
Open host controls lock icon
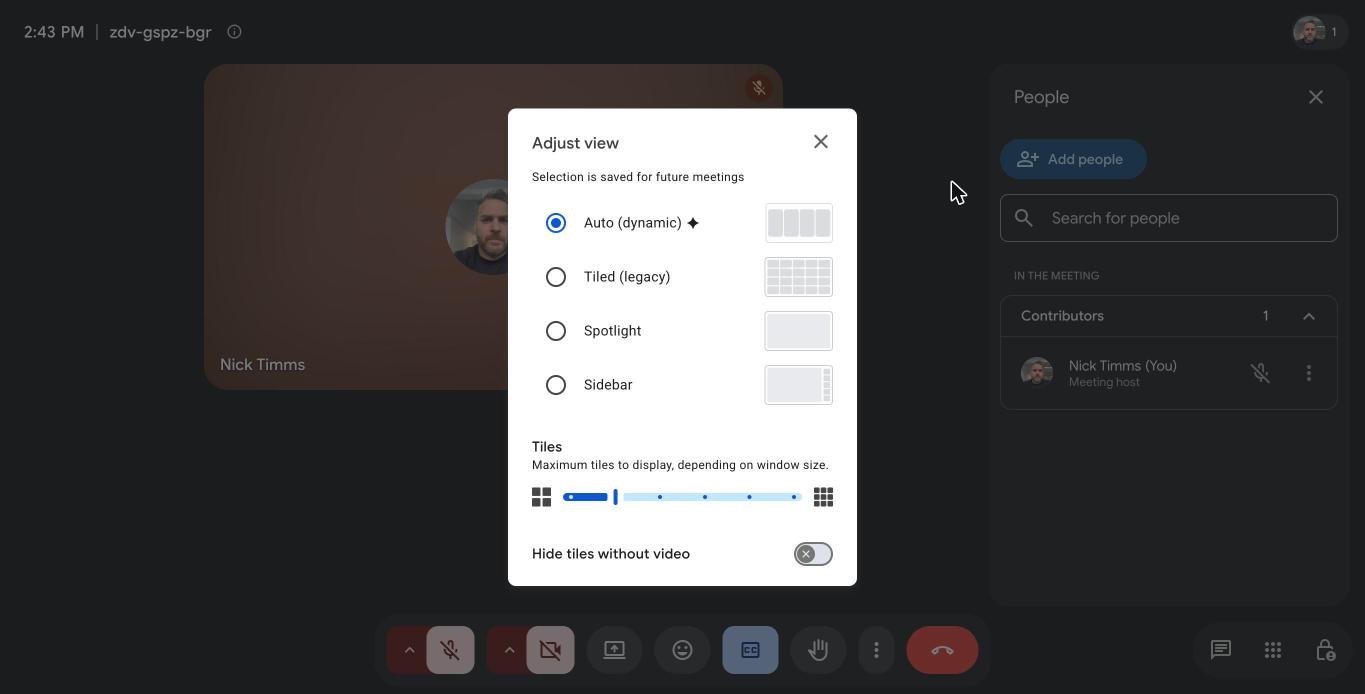click(x=1325, y=650)
